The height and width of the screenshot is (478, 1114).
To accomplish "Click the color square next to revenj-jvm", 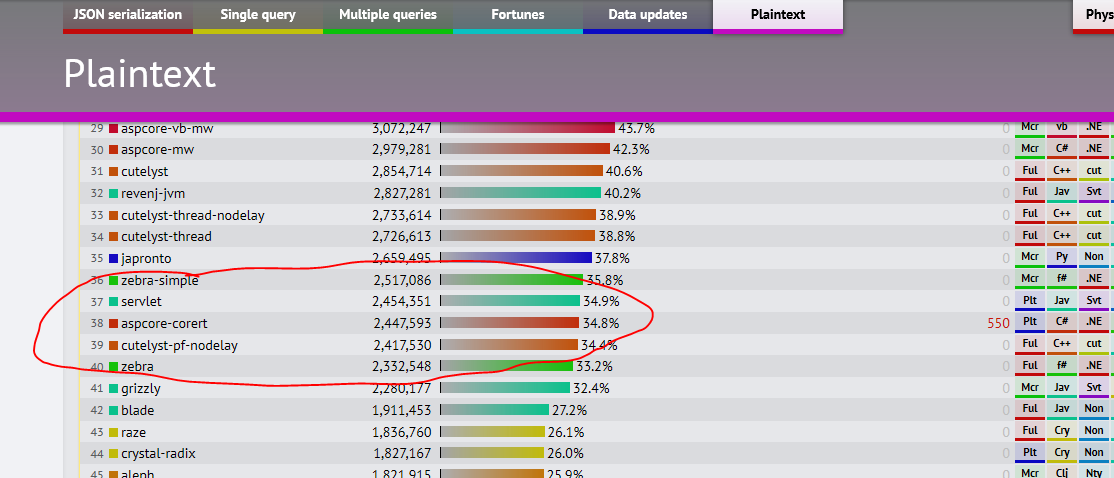I will pos(113,193).
